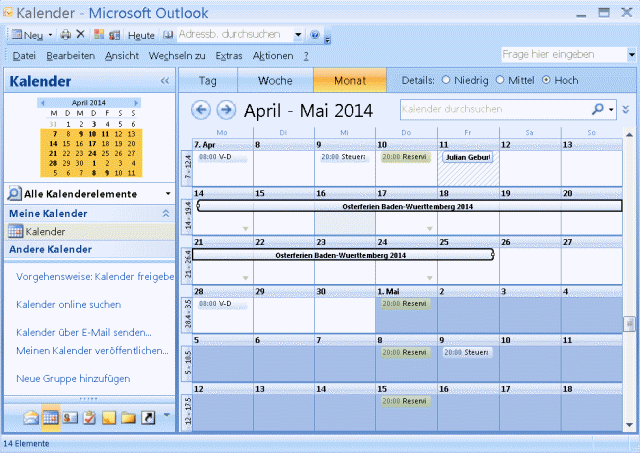
Task: Click the address book icon
Action: (168, 35)
